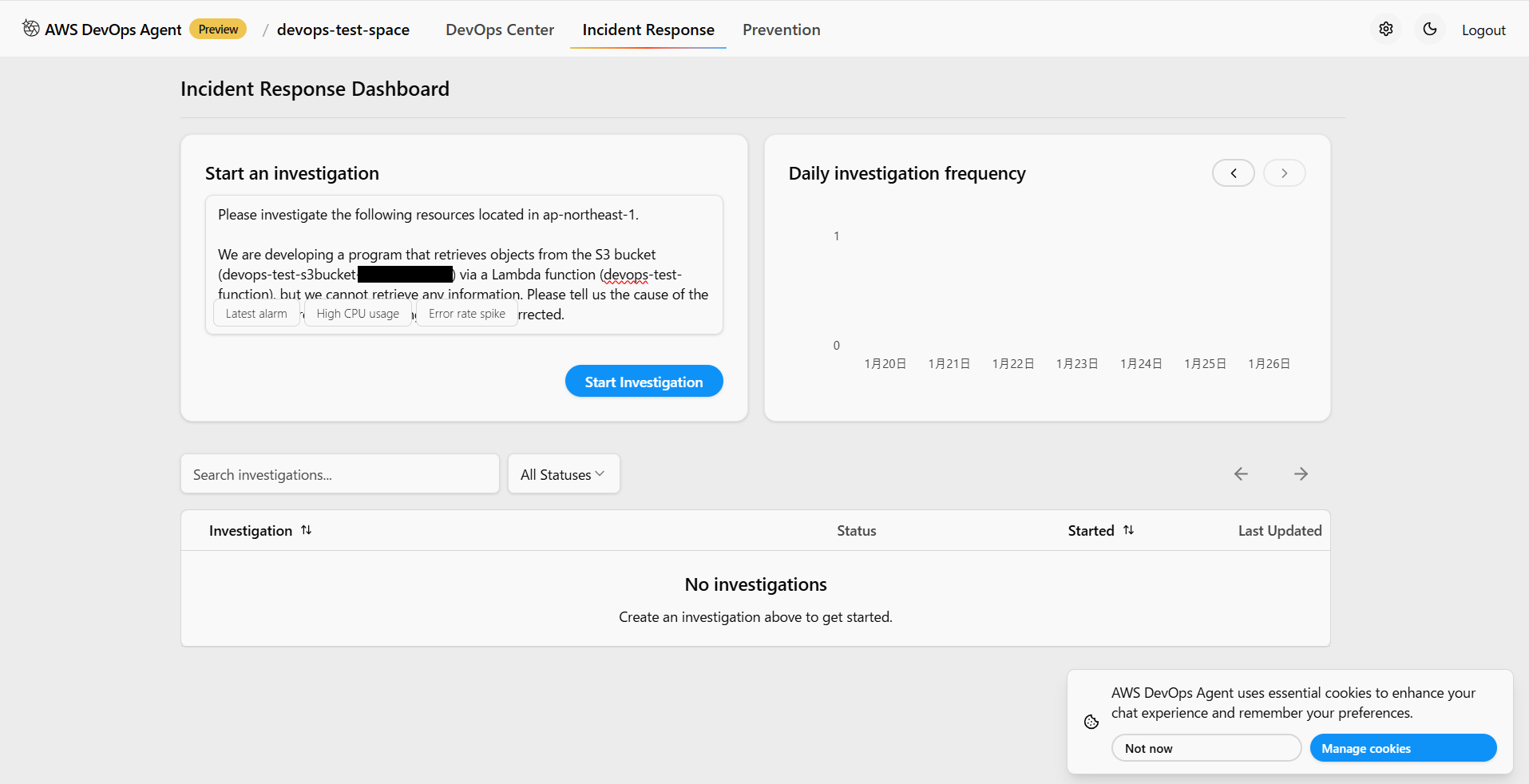This screenshot has width=1529, height=784.
Task: Advance chart period with right chevron
Action: [1284, 173]
